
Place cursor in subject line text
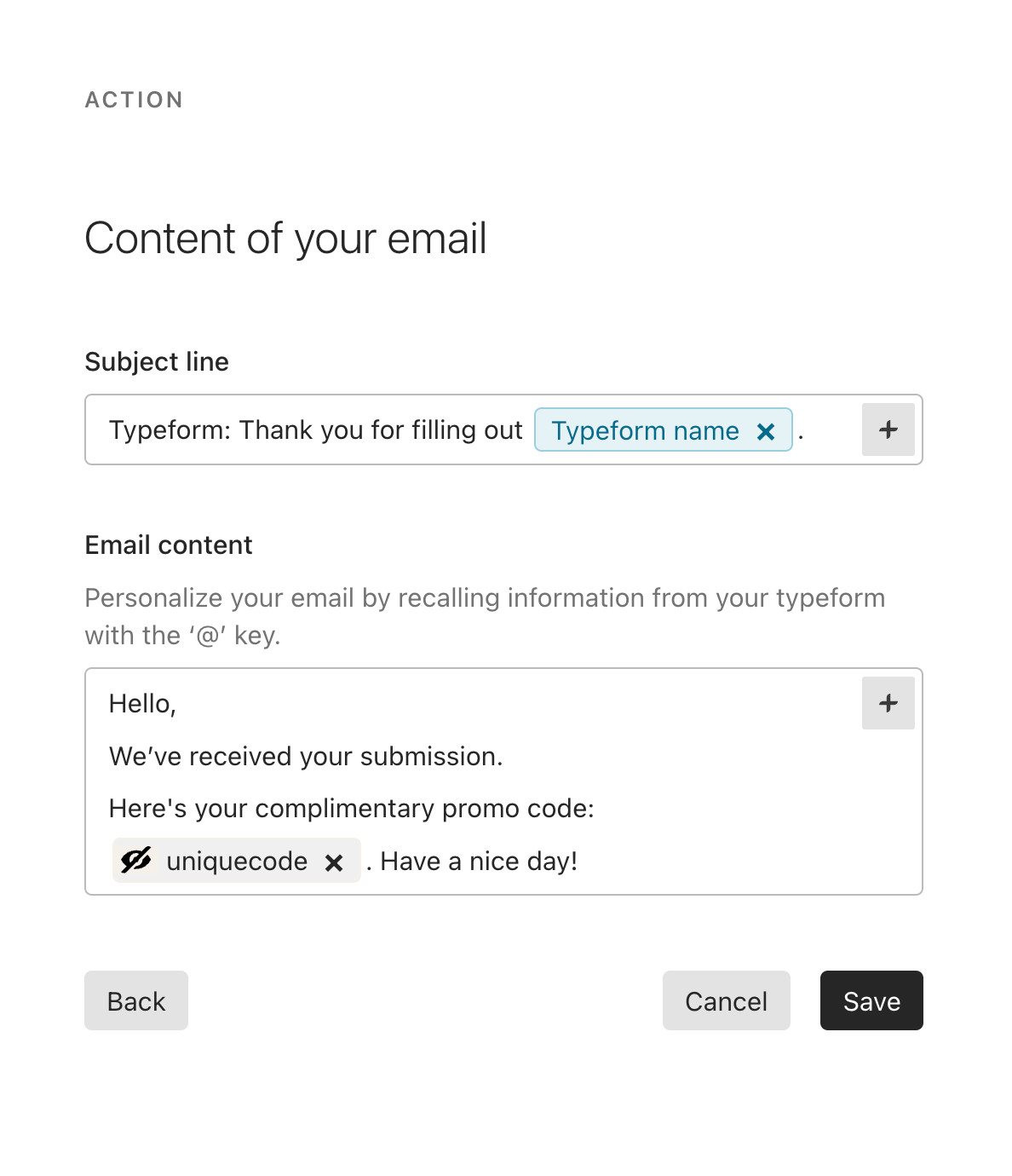[315, 430]
